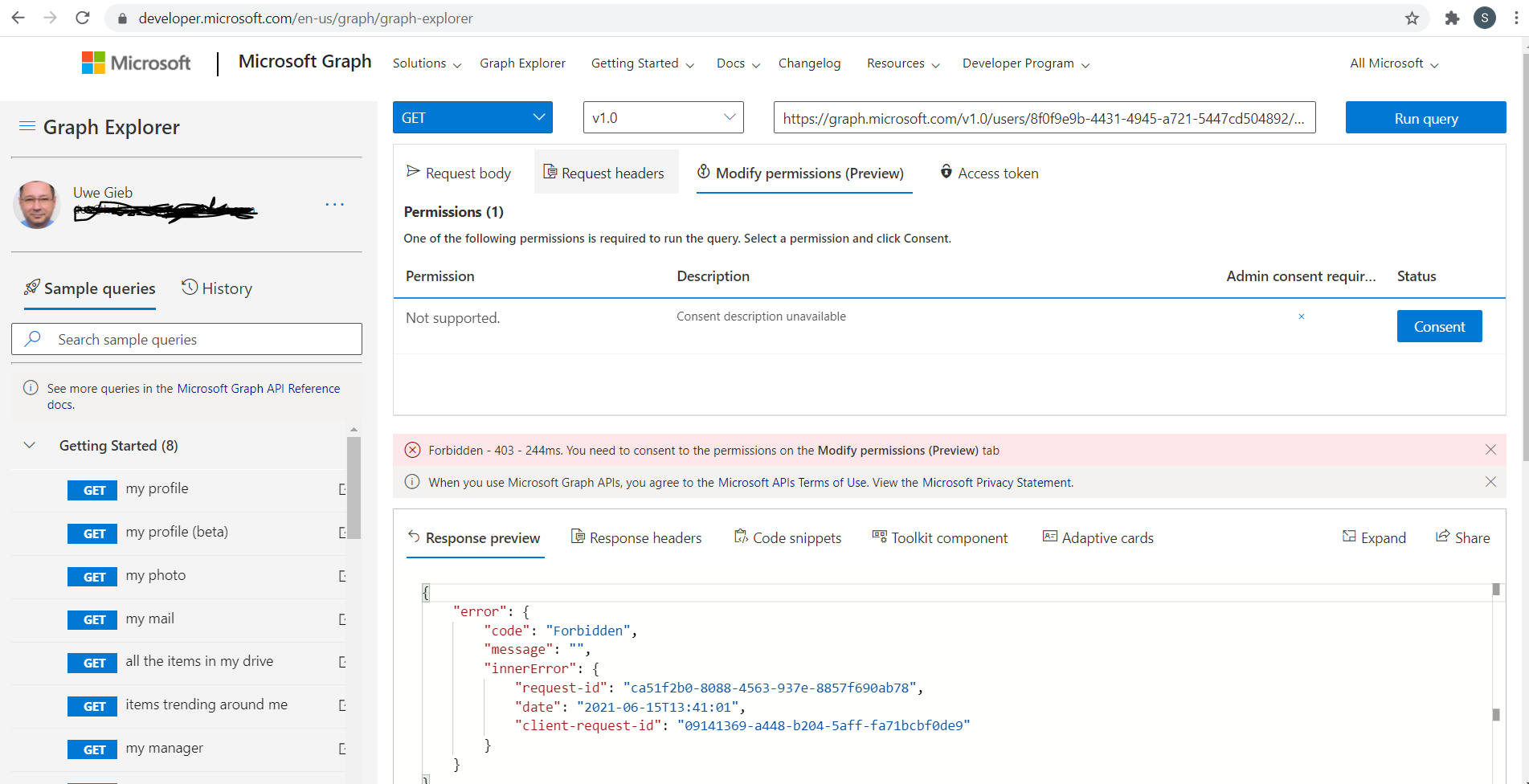Viewport: 1529px width, 784px height.
Task: Expand the Docs menu
Action: coord(738,63)
